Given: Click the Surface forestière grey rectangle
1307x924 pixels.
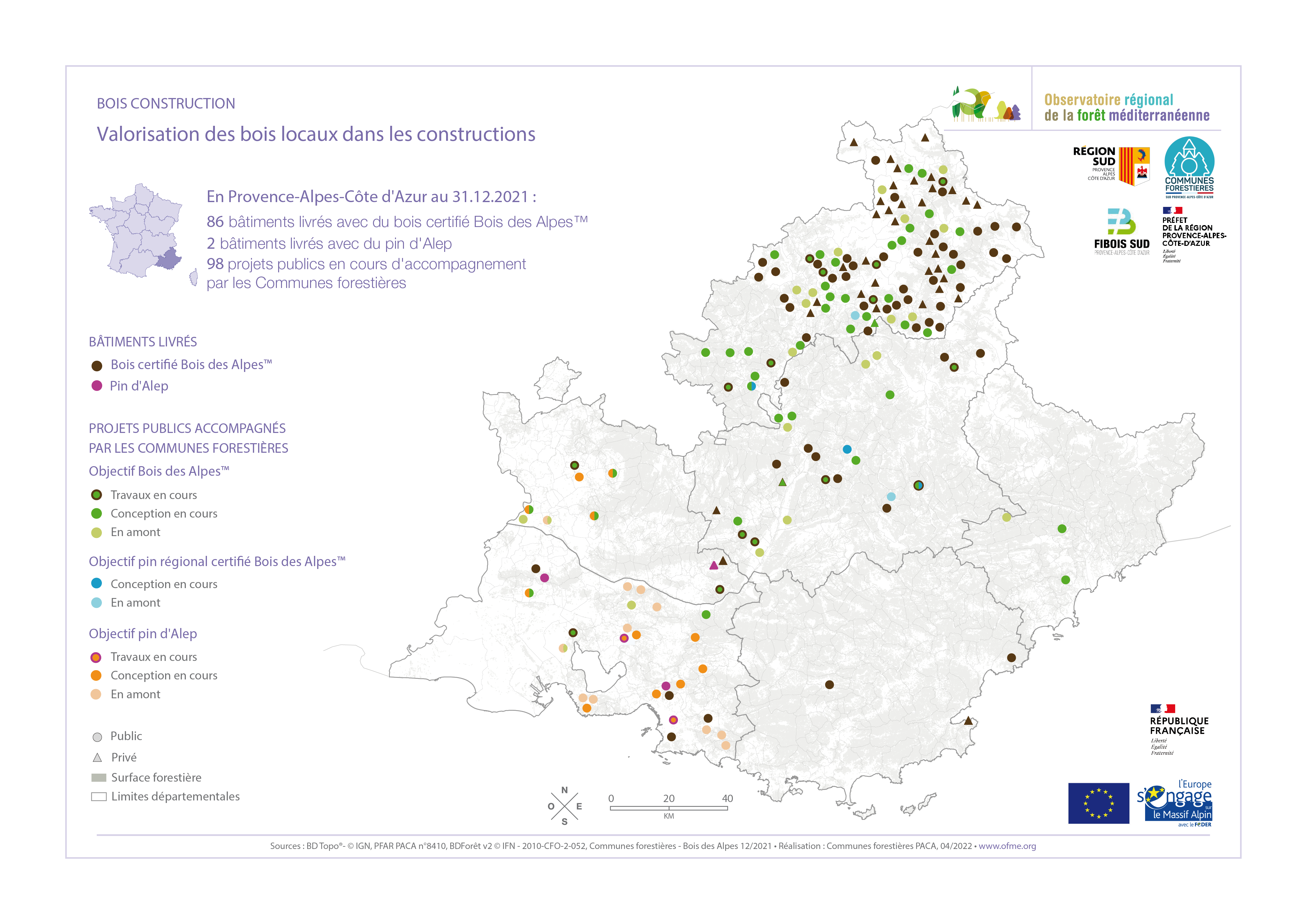Looking at the screenshot, I should [99, 778].
